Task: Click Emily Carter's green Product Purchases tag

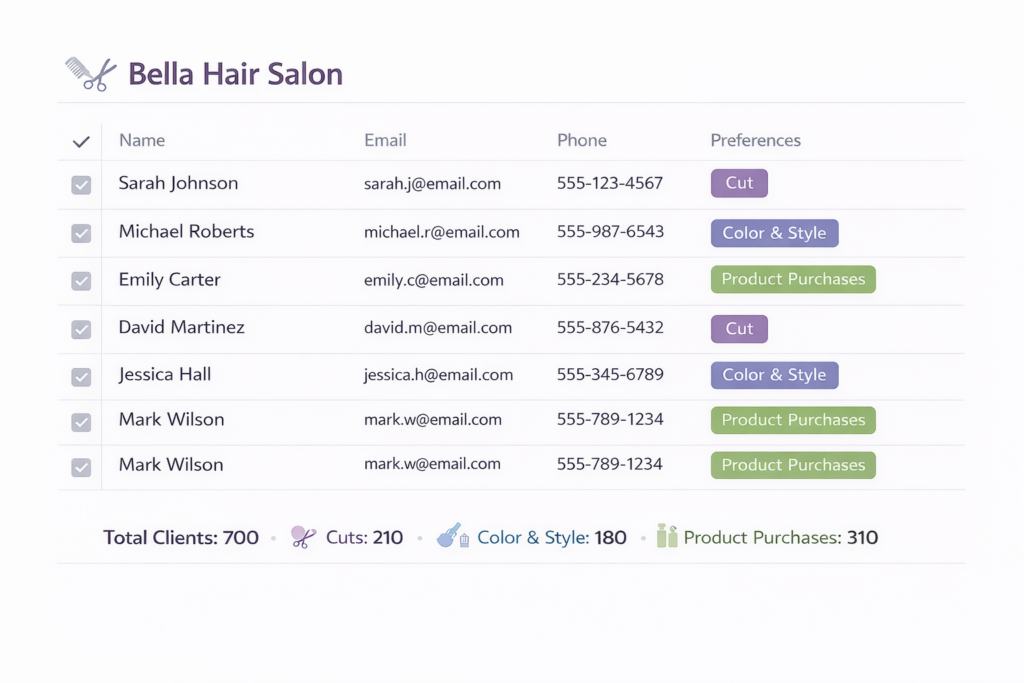Action: [x=793, y=279]
